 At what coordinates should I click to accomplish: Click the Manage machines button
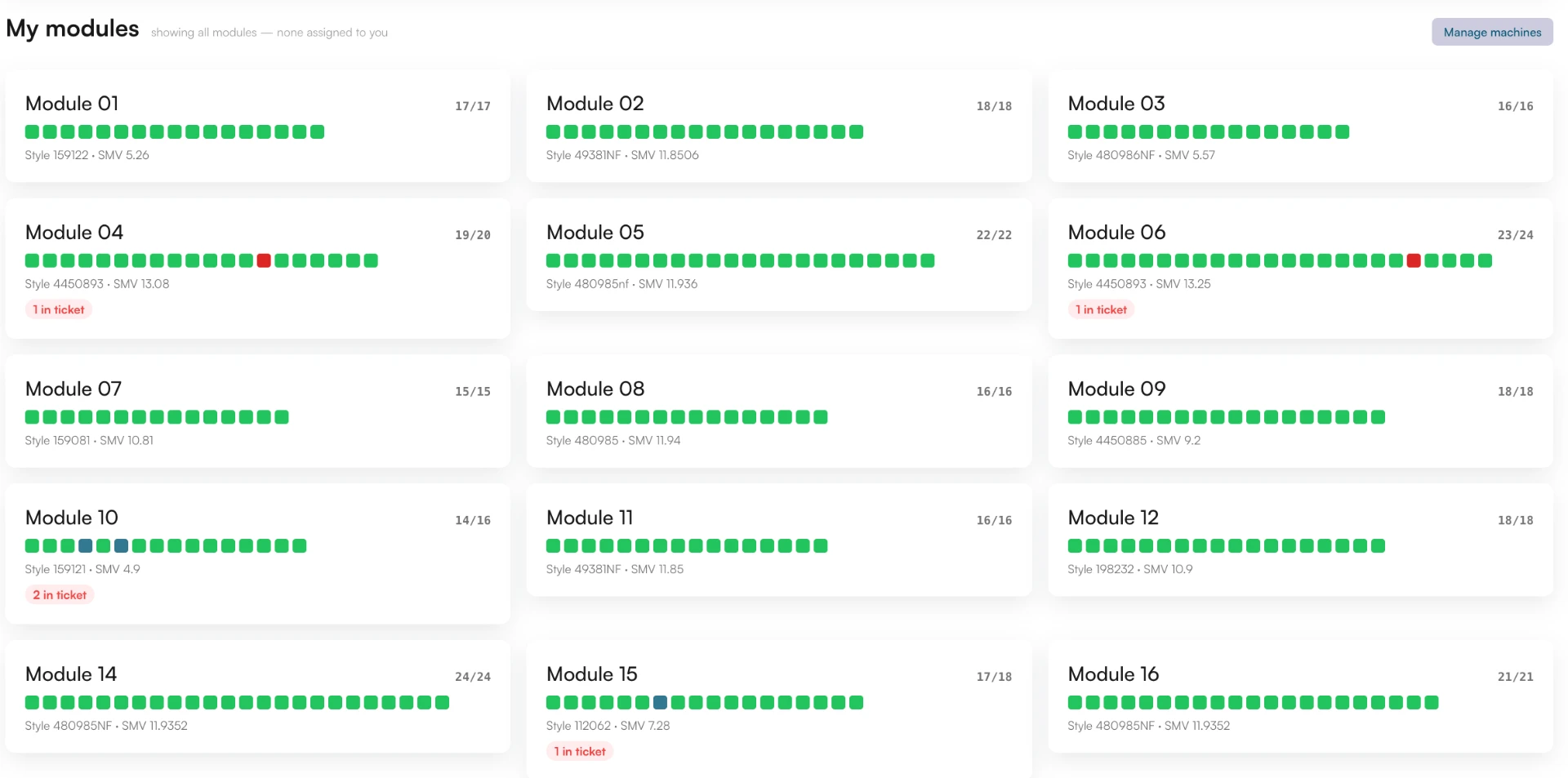1492,32
